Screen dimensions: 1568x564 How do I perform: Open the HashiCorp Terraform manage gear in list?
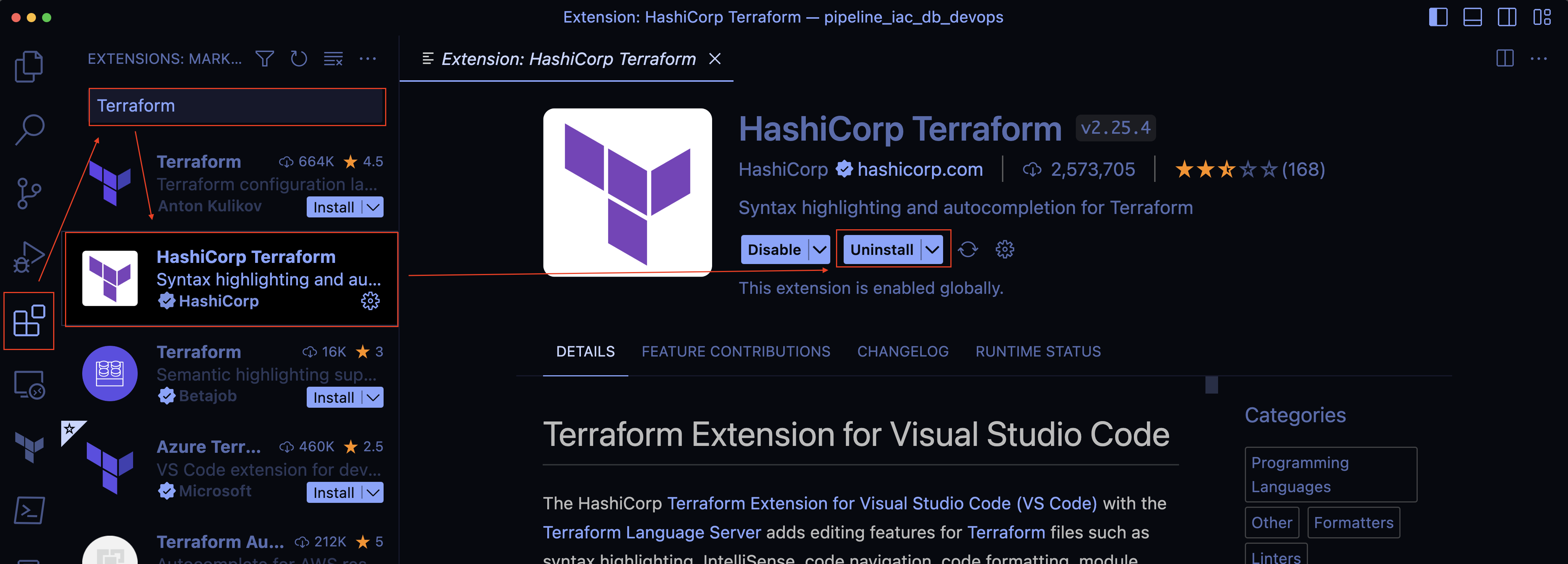(x=370, y=301)
